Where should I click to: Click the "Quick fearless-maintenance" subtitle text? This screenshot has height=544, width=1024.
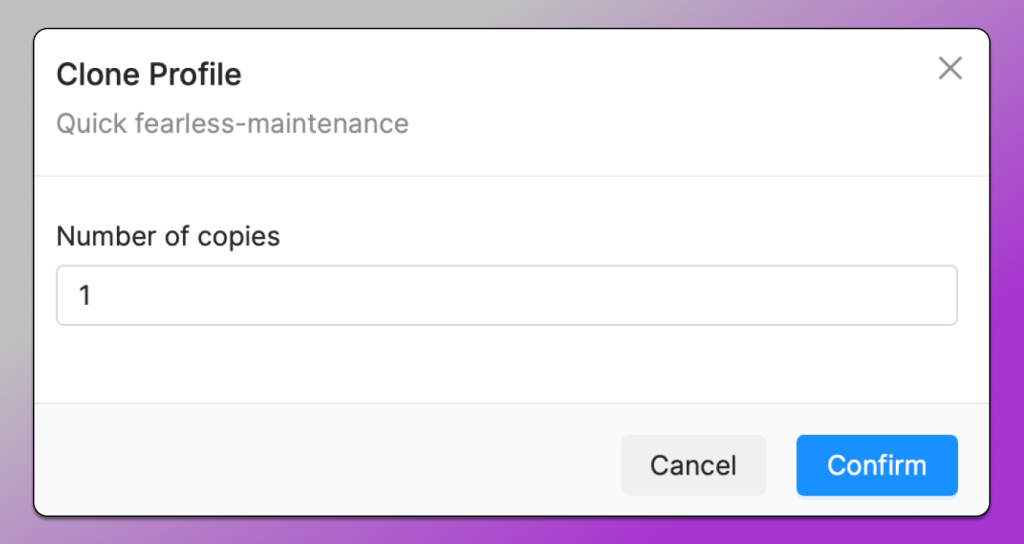pos(232,124)
